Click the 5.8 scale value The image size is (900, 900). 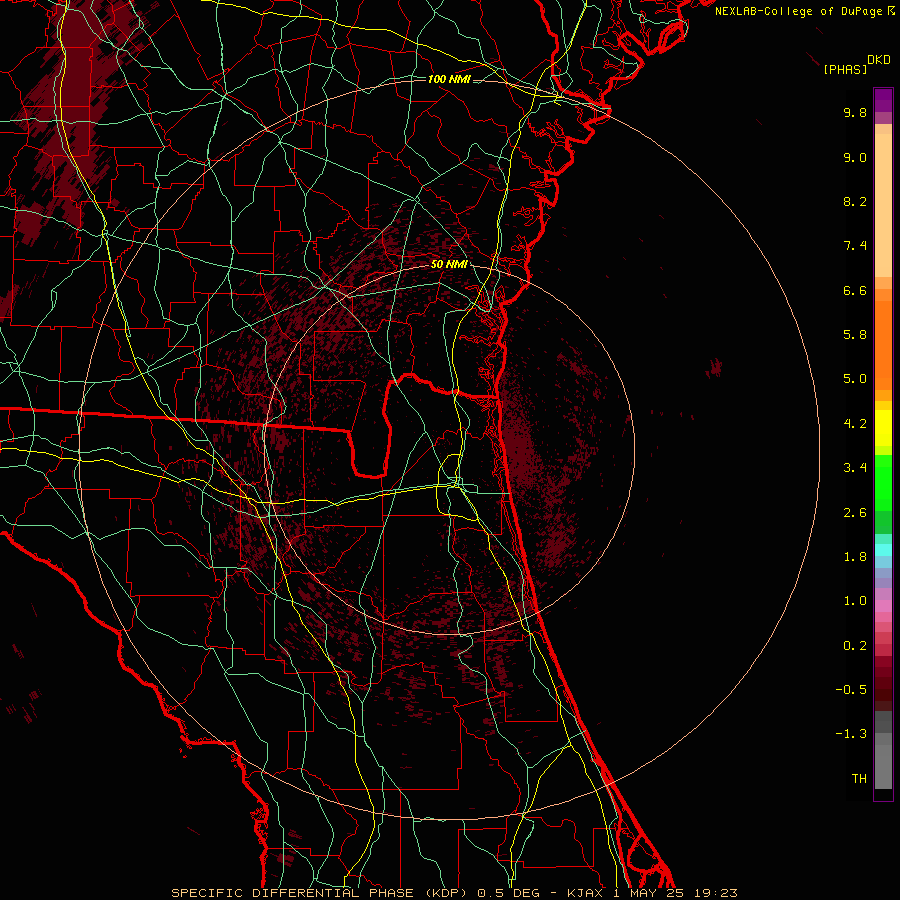point(855,335)
